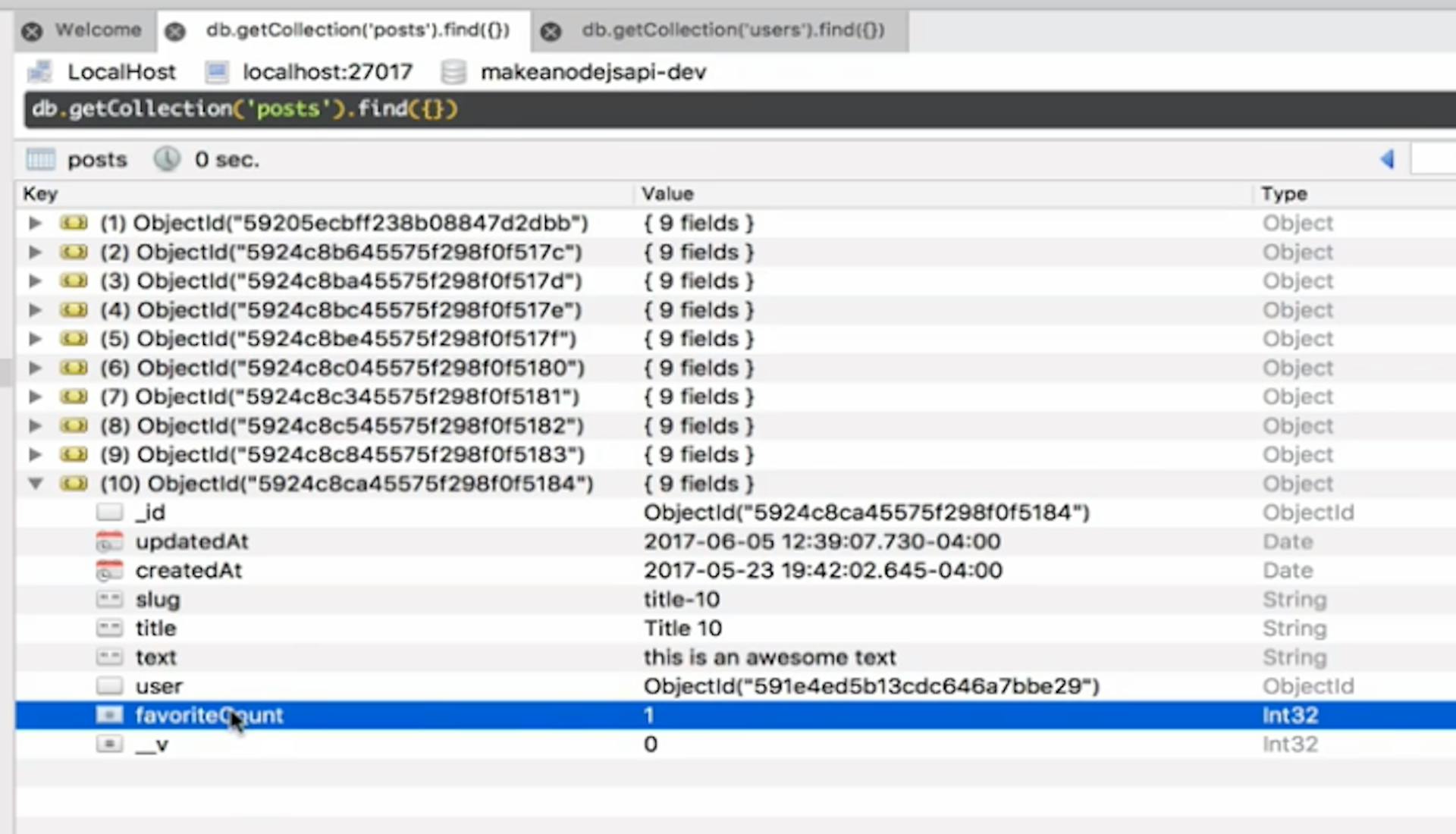Switch to the users collection query tab

coord(733,30)
